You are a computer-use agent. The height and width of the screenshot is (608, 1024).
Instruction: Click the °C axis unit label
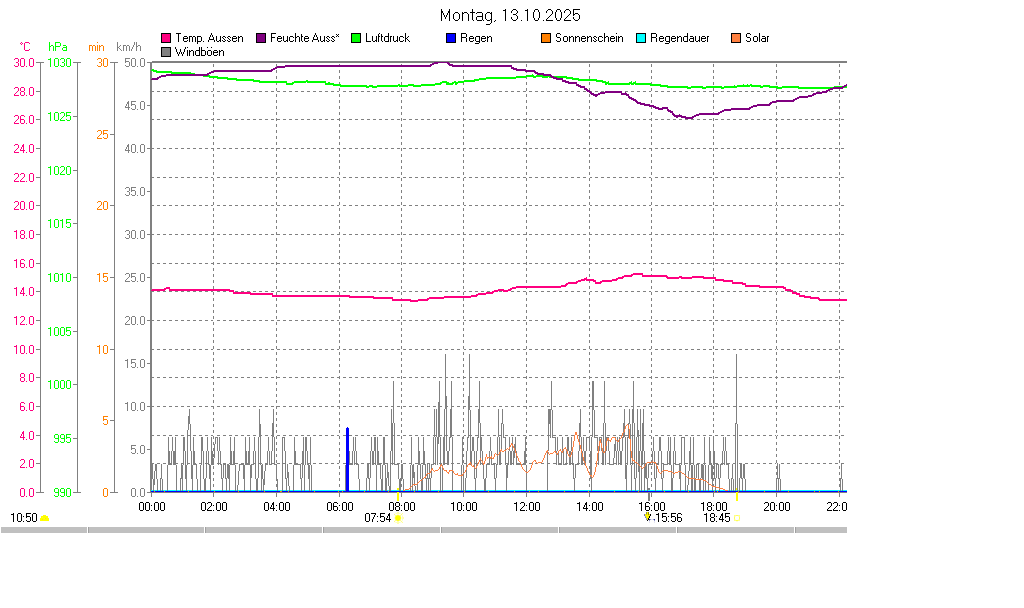coord(25,47)
